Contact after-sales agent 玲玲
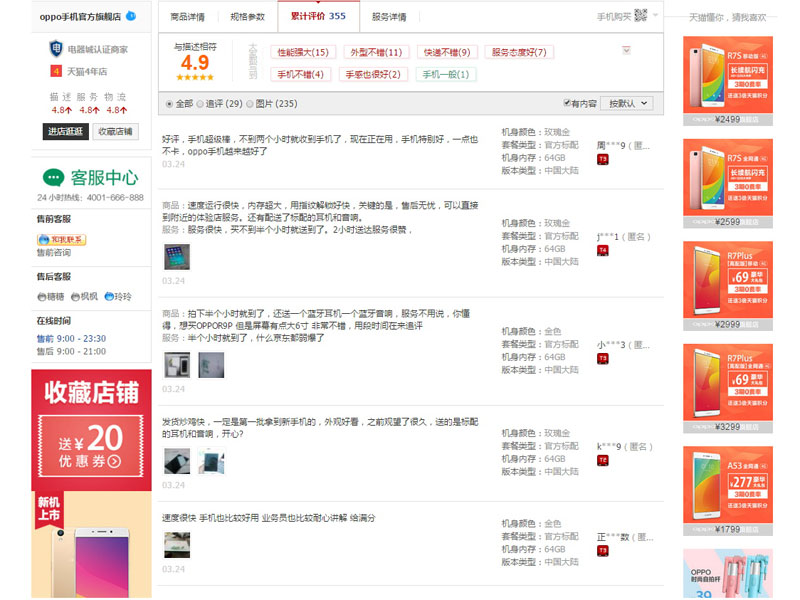This screenshot has width=800, height=600. (x=118, y=296)
